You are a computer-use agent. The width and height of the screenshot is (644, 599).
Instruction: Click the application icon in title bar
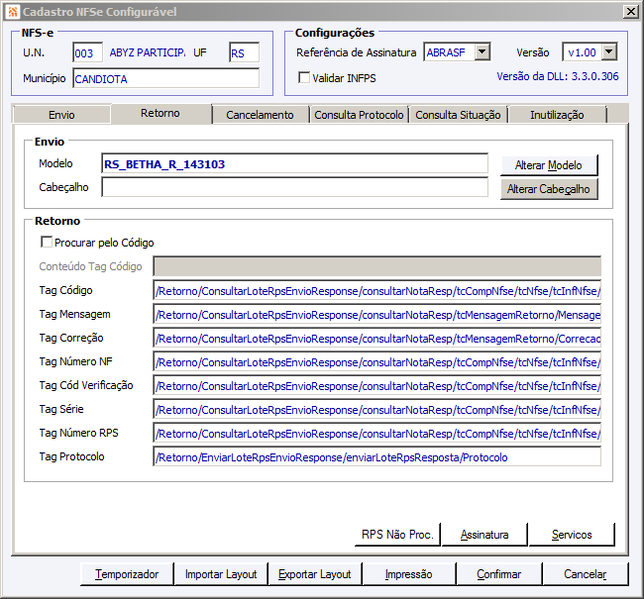(13, 12)
